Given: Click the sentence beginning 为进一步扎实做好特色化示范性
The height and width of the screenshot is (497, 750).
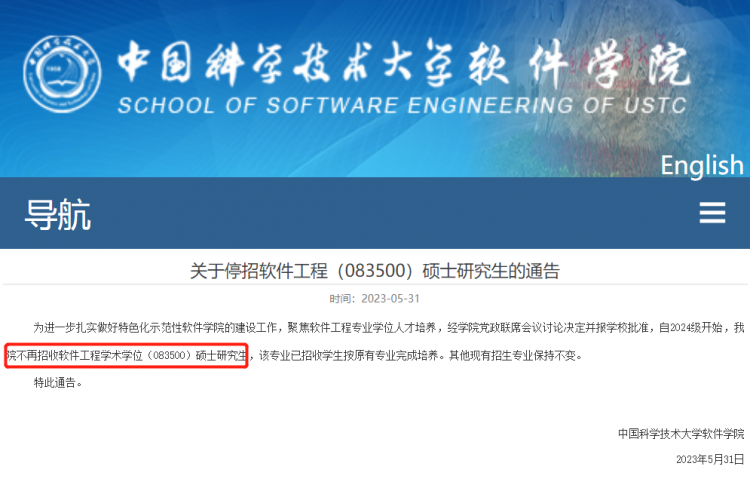Looking at the screenshot, I should point(389,328).
